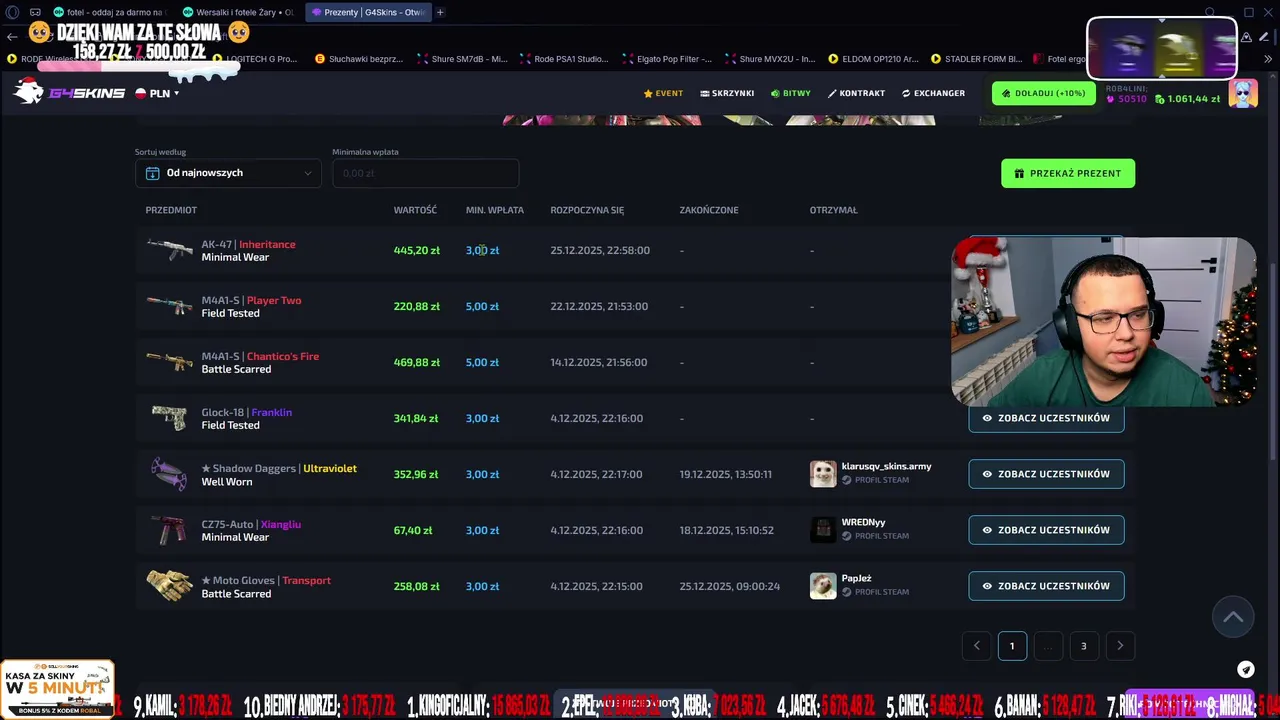Click the G4Skins logo
This screenshot has height=720, width=1280.
(x=68, y=91)
